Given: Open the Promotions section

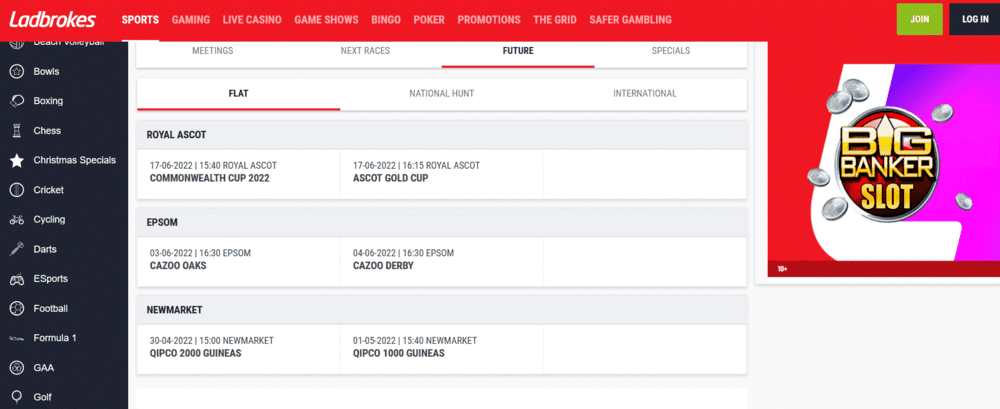Looking at the screenshot, I should click(489, 20).
